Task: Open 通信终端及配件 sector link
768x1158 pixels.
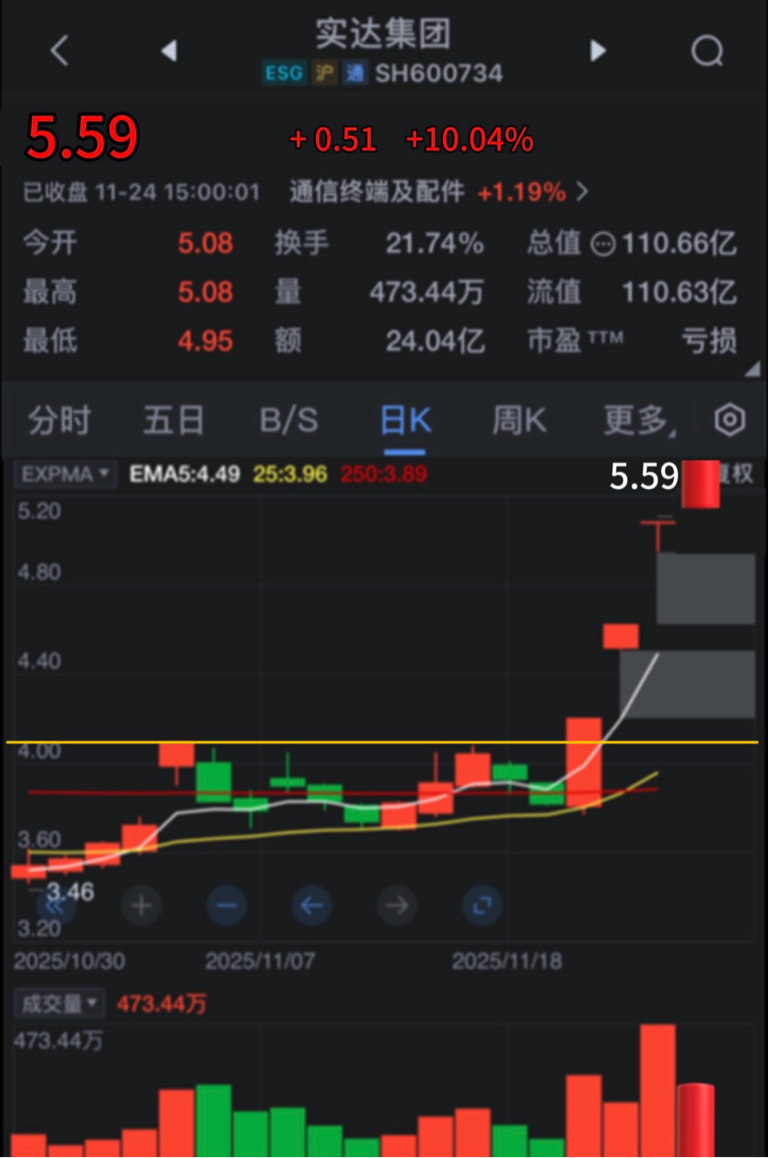Action: pyautogui.click(x=377, y=192)
